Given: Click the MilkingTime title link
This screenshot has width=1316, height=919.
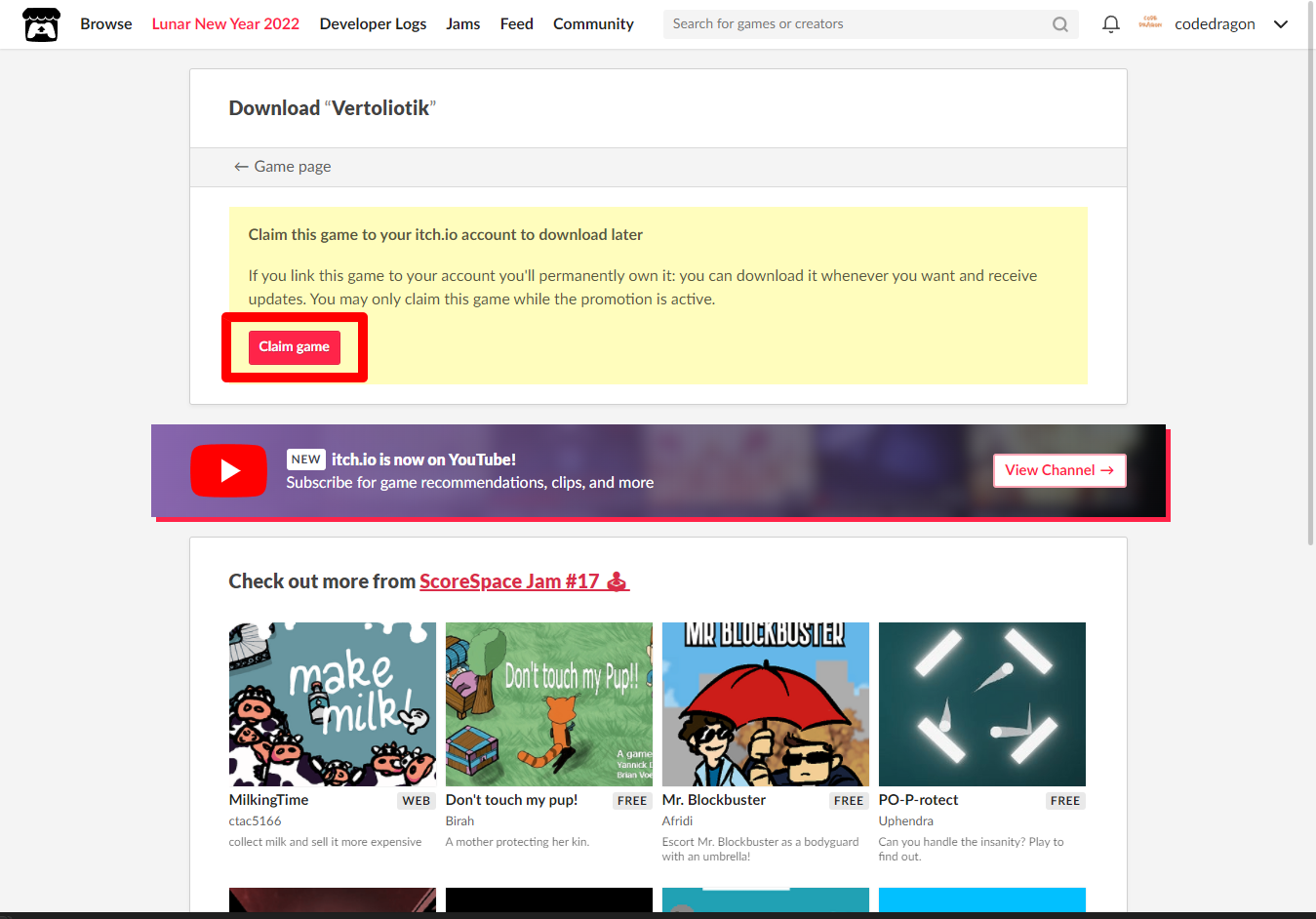Looking at the screenshot, I should click(x=268, y=800).
